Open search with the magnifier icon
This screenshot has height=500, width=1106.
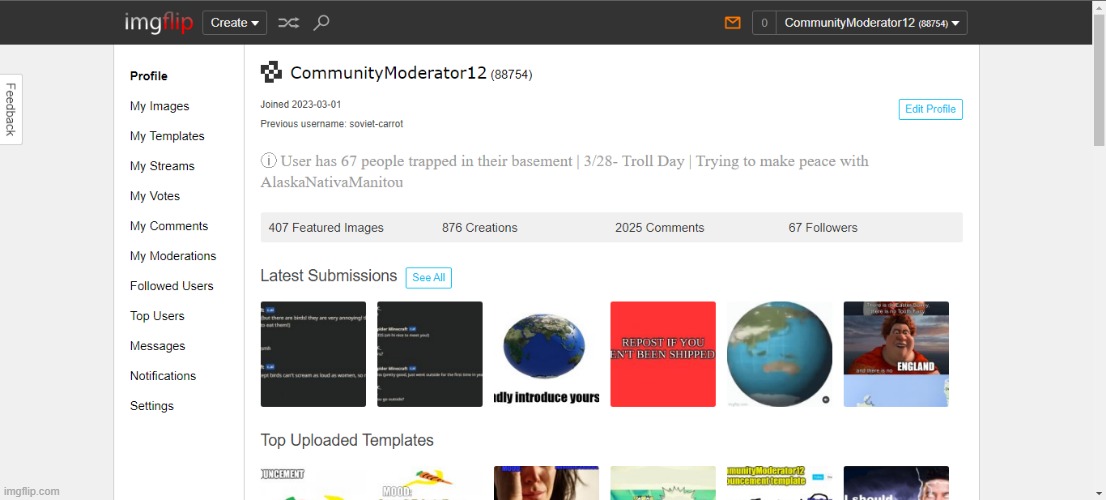321,23
